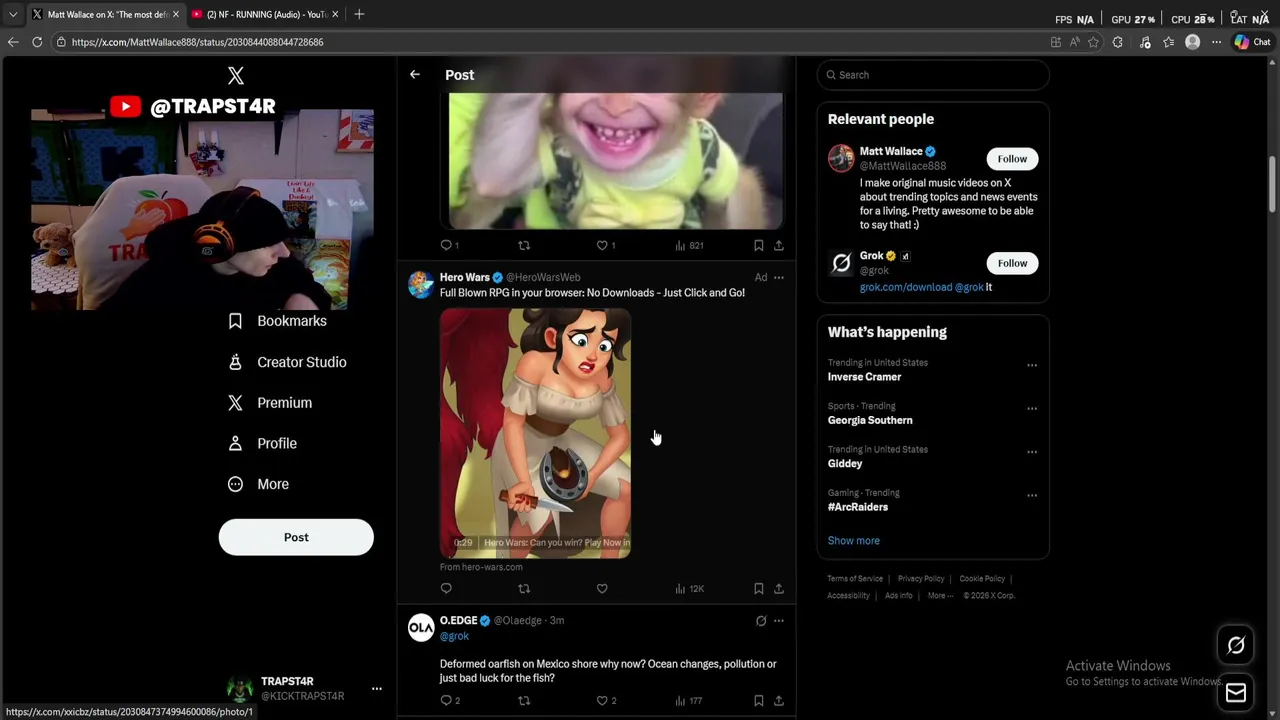View analytics showing 821 views
The image size is (1280, 720).
coord(689,245)
